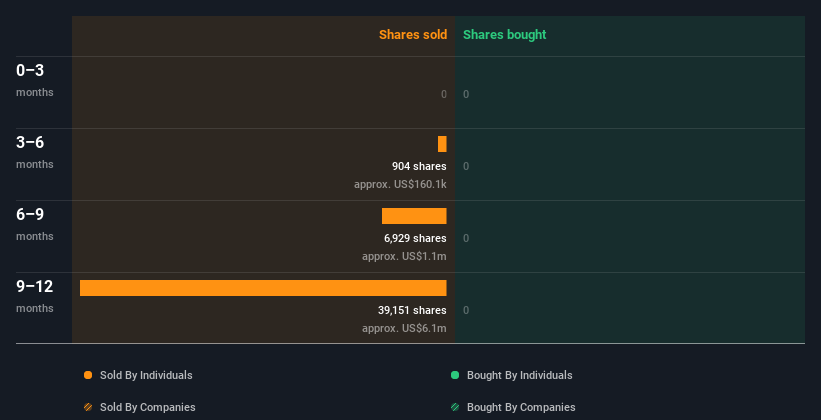The image size is (821, 420).
Task: Click the approx. US$160.1k value
Action: 401,184
